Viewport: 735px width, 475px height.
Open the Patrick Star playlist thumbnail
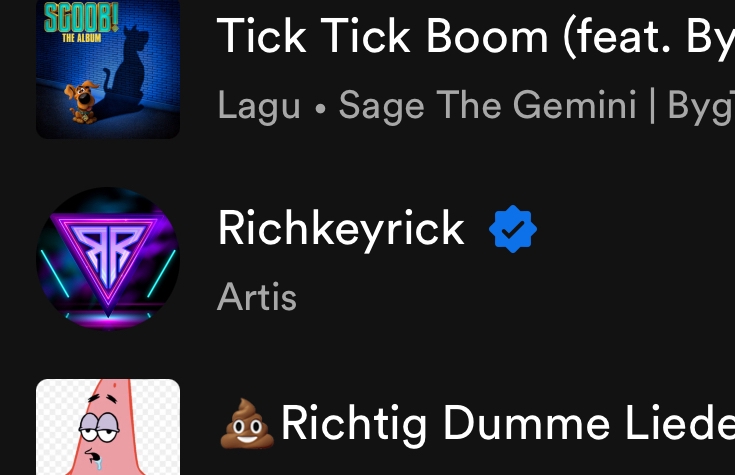[108, 427]
